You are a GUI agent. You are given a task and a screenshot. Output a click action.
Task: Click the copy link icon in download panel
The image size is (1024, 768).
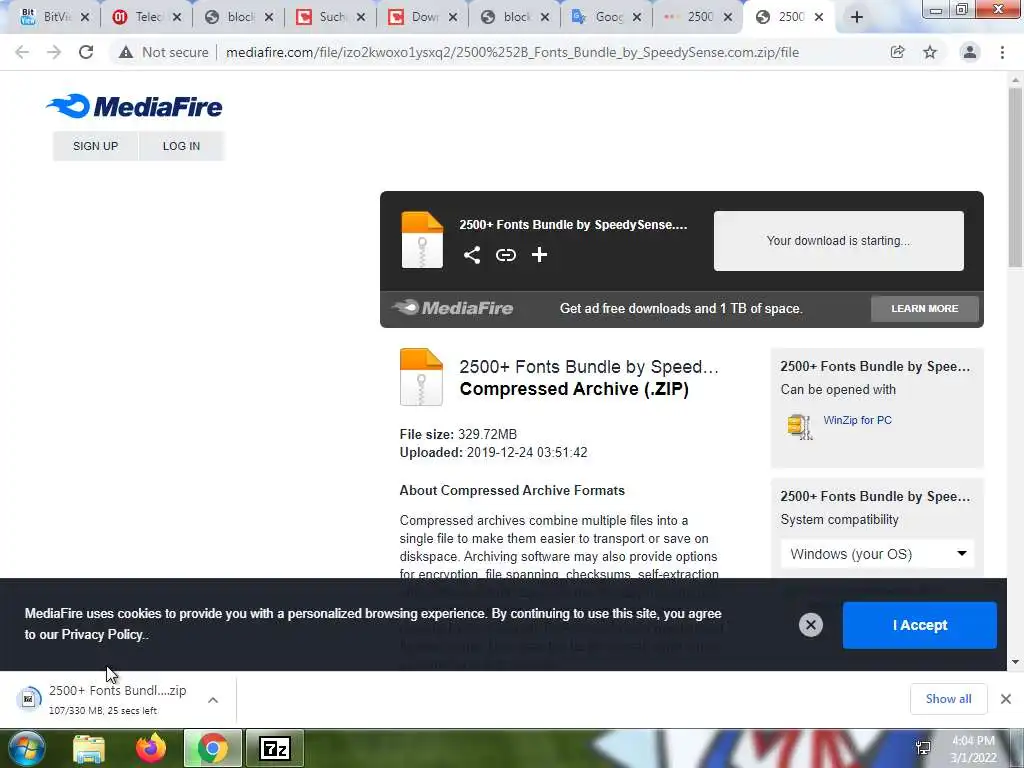(x=505, y=255)
